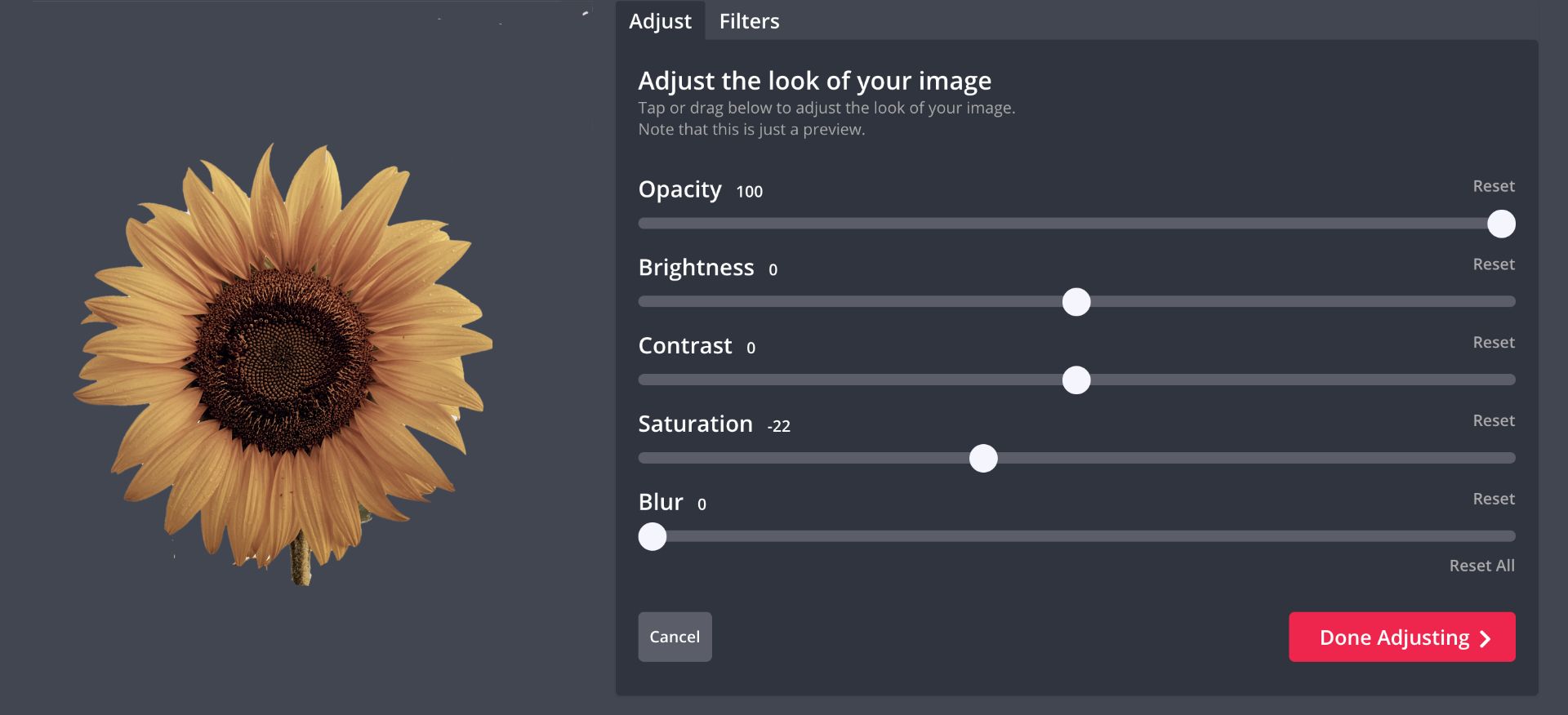Reset the Contrast adjustment
Viewport: 1568px width, 715px height.
click(x=1493, y=343)
